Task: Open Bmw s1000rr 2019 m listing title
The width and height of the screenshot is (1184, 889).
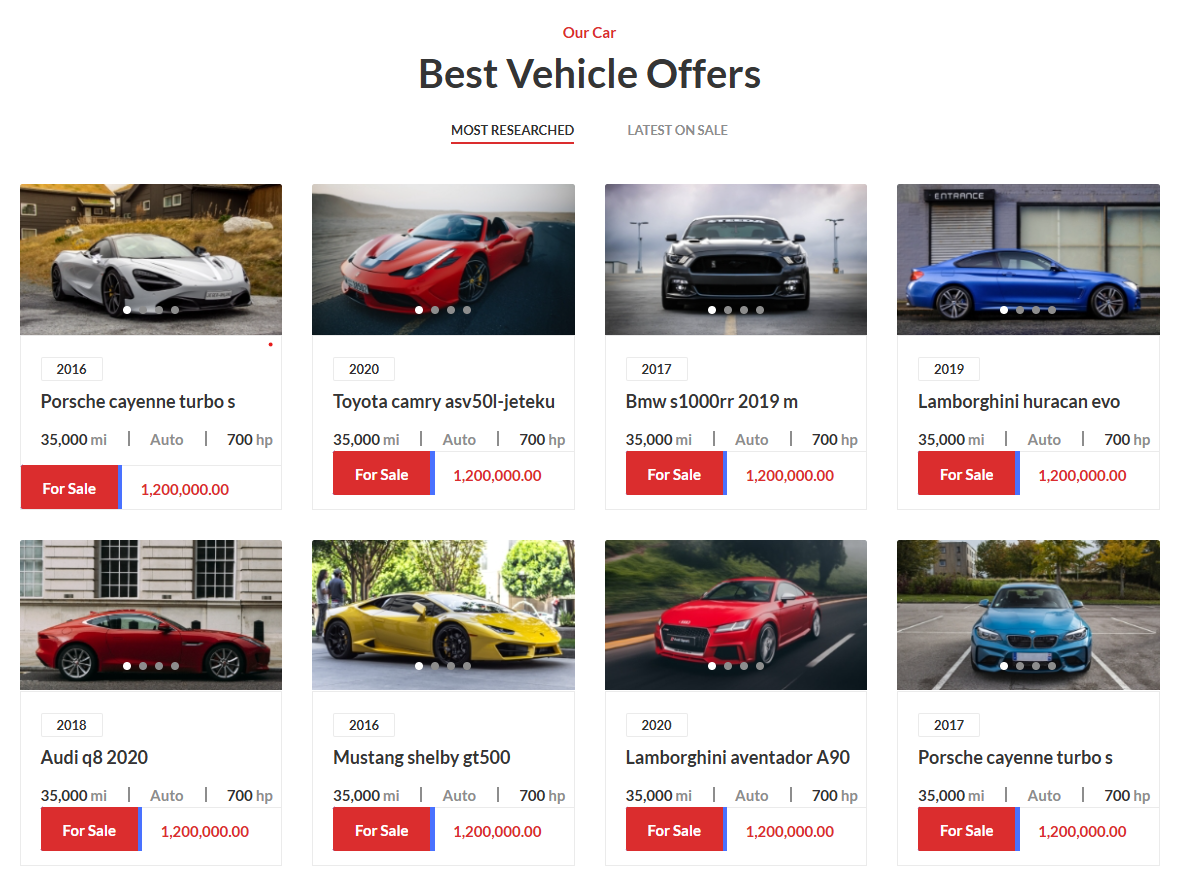Action: [x=711, y=402]
